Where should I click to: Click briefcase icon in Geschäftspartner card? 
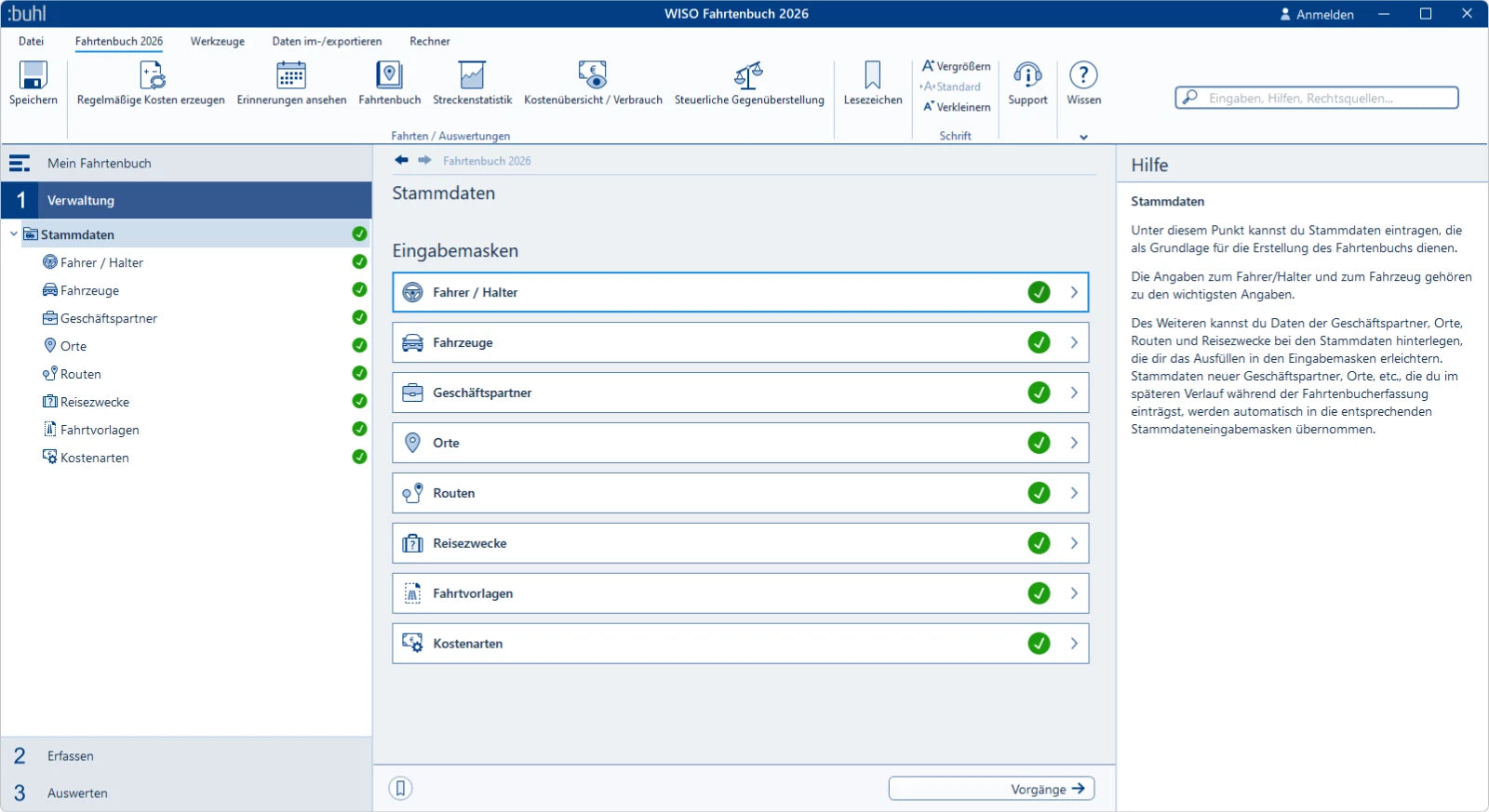point(412,393)
